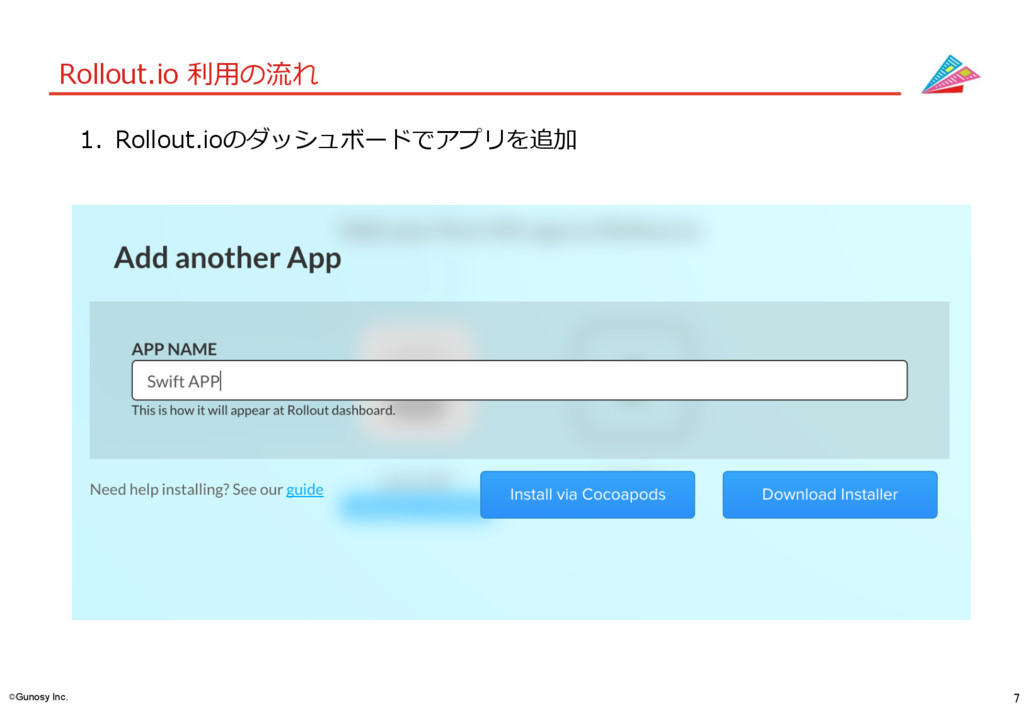This screenshot has height=709, width=1024.
Task: Click the APP NAME input field
Action: coord(519,380)
